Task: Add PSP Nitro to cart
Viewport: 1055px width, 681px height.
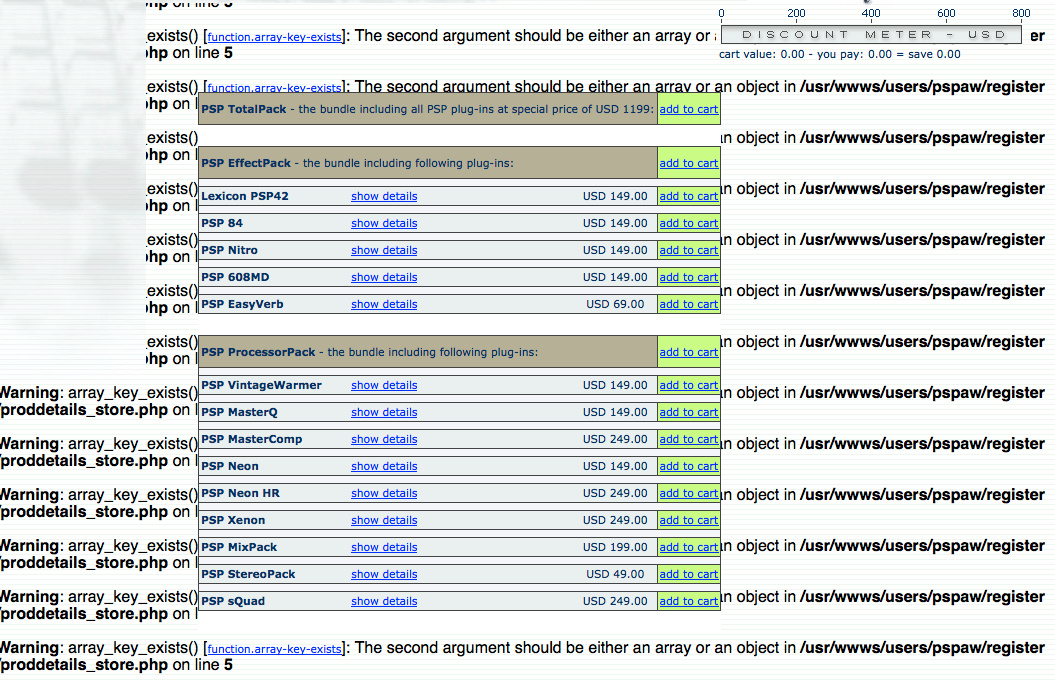Action: tap(688, 250)
